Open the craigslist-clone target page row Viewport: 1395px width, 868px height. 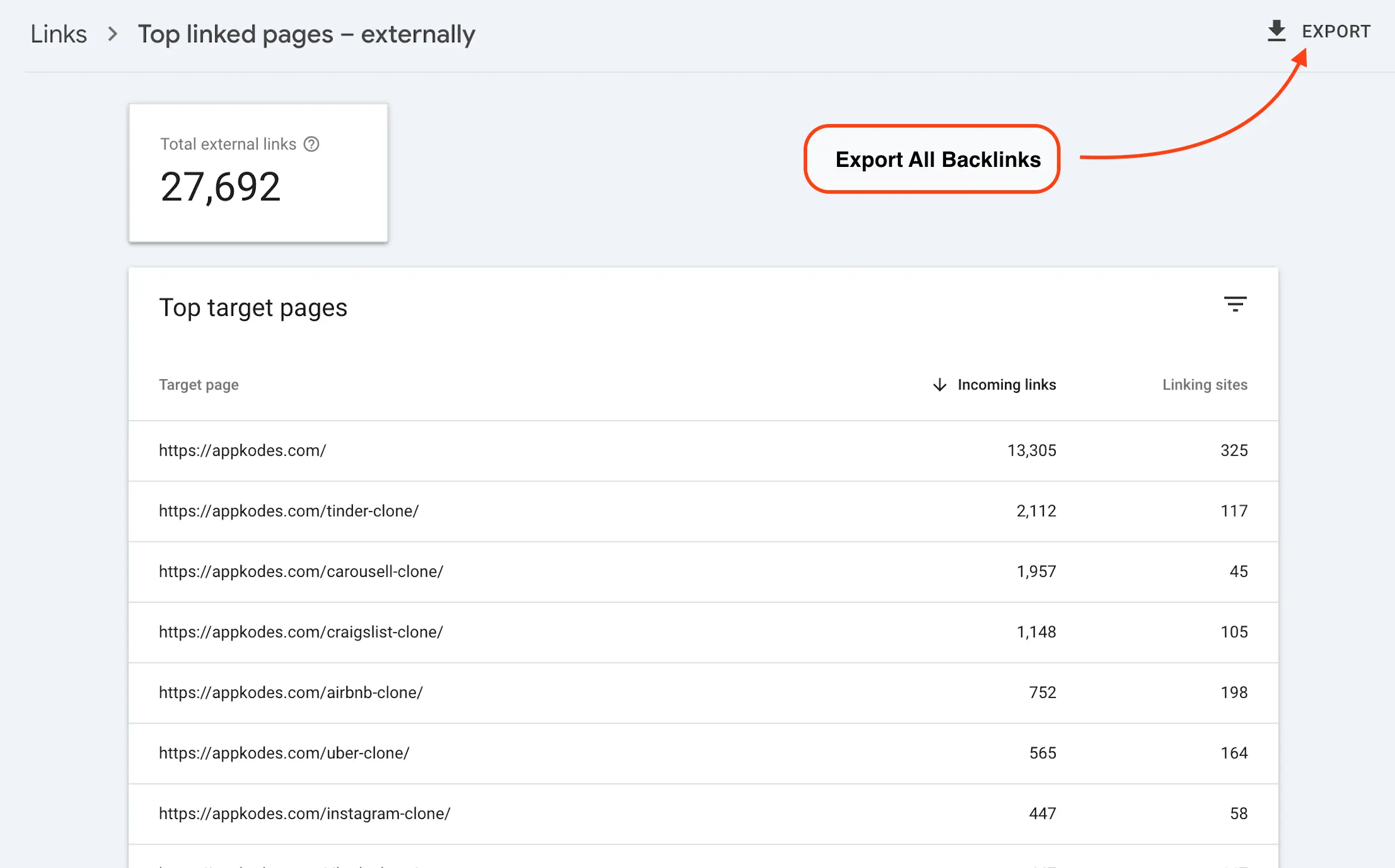click(703, 633)
